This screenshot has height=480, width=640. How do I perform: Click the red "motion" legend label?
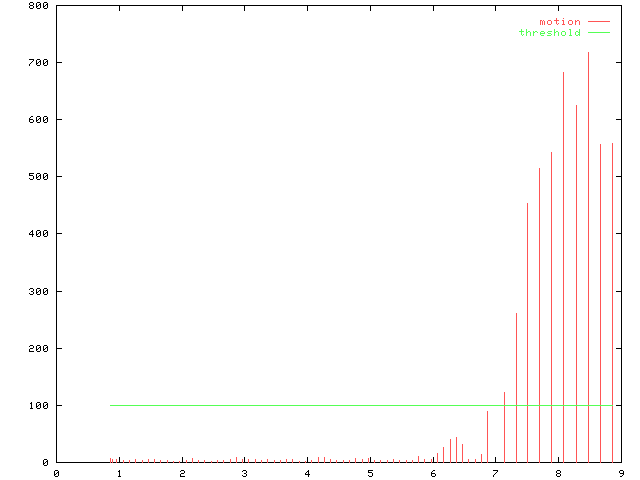[559, 21]
